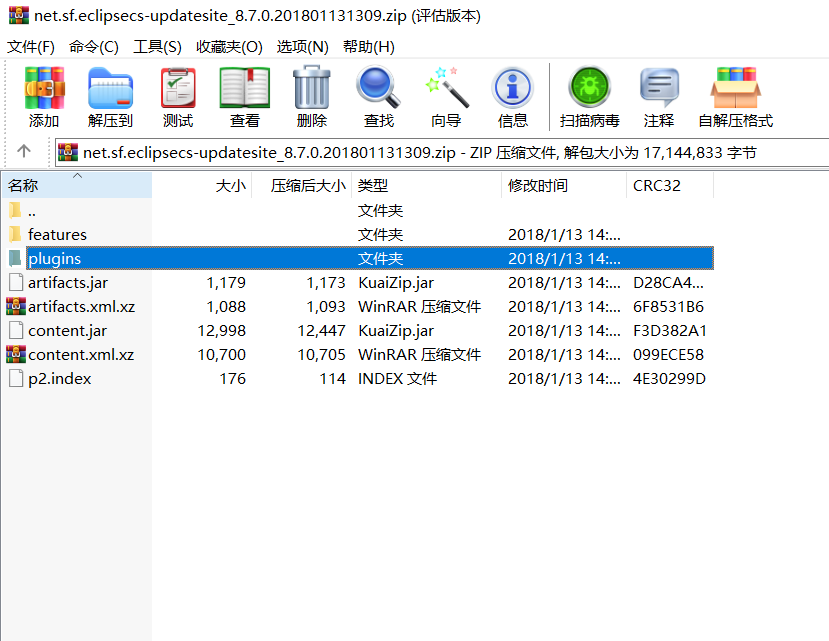
Task: Go up one level with arrow button
Action: [x=24, y=152]
